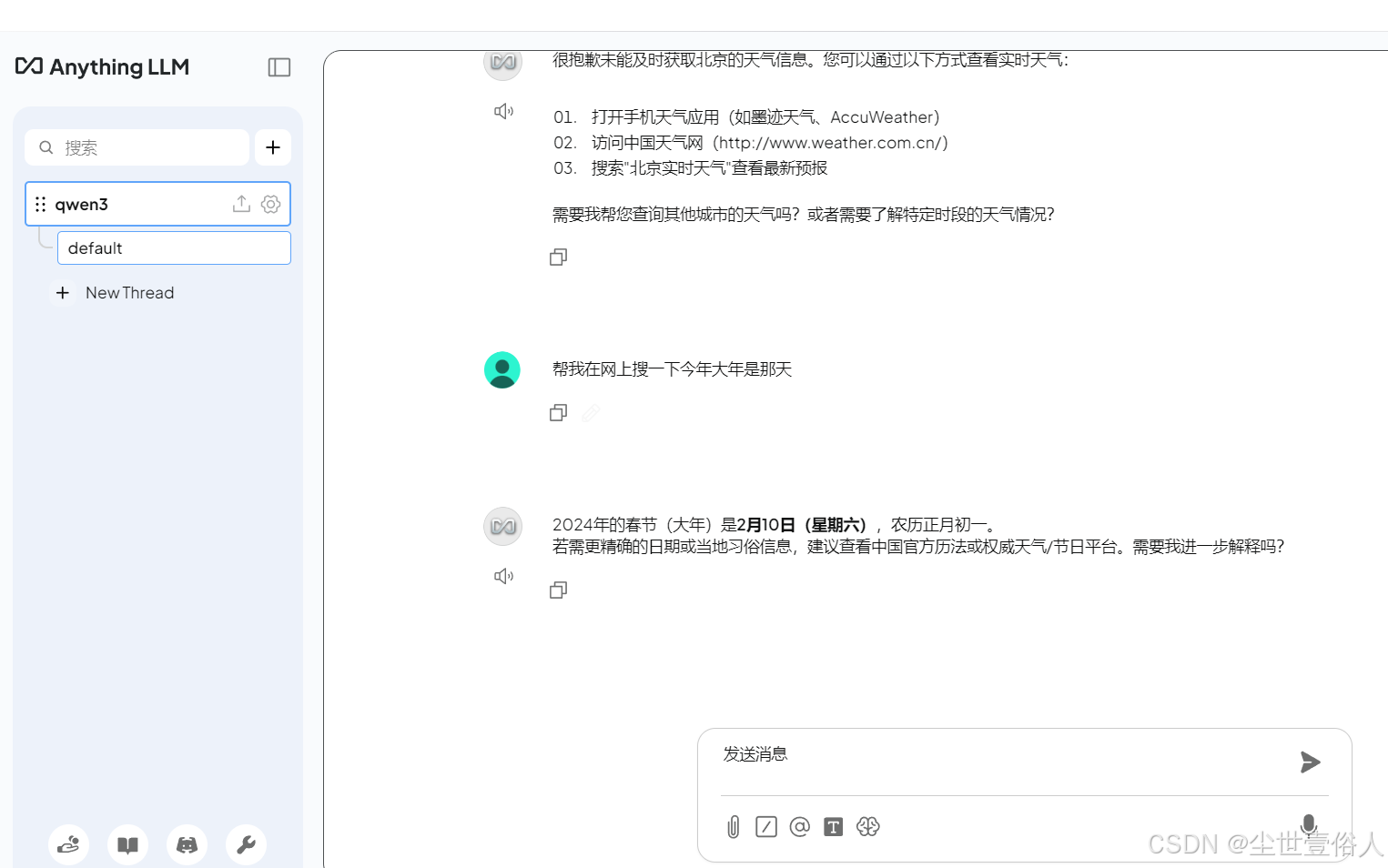Viewport: 1388px width, 868px height.
Task: Open the Discord community icon
Action: click(187, 845)
